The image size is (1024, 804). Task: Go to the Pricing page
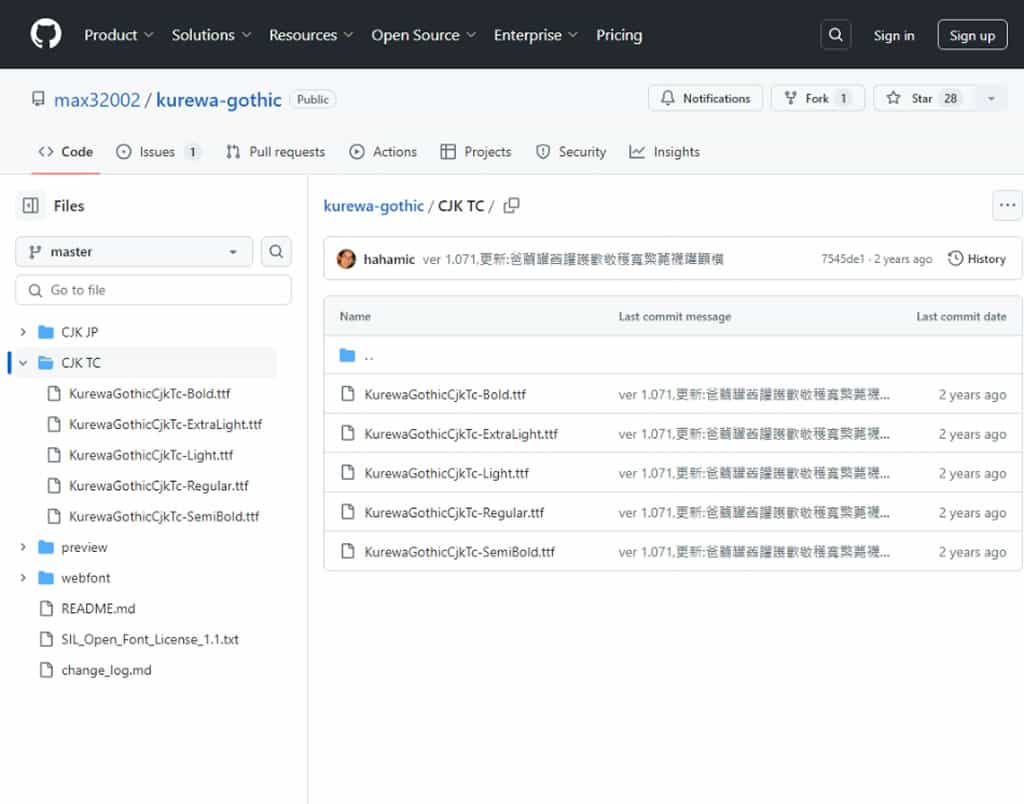[x=619, y=35]
